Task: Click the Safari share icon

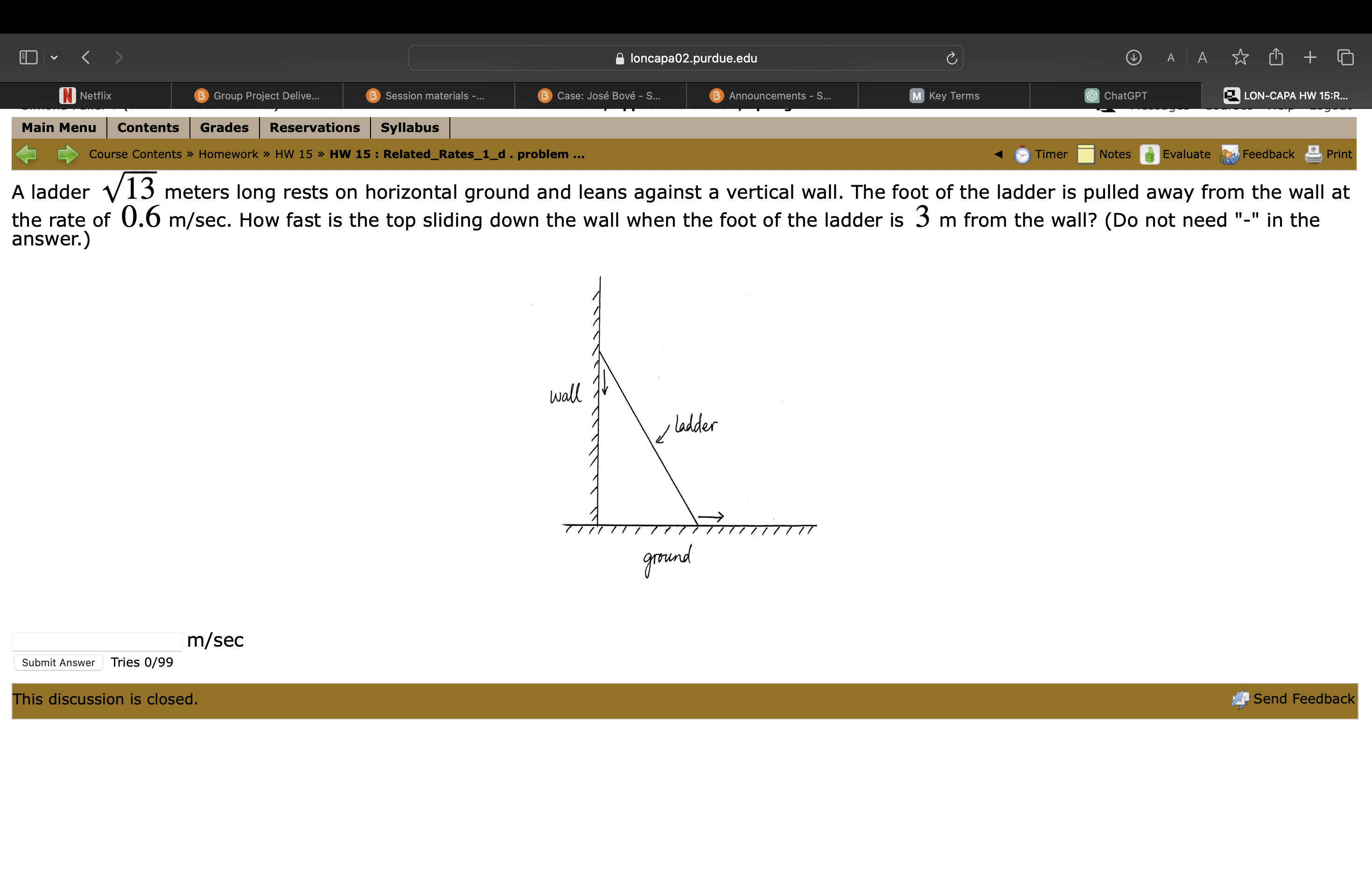Action: coord(1276,57)
